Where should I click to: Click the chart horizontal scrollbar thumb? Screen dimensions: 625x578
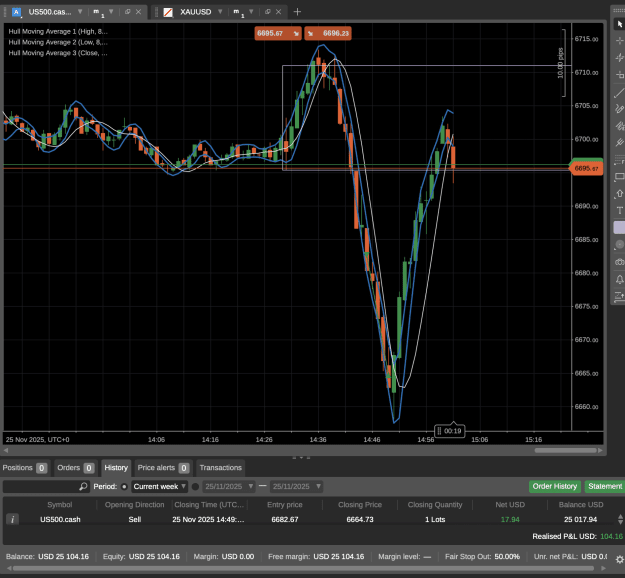click(566, 450)
